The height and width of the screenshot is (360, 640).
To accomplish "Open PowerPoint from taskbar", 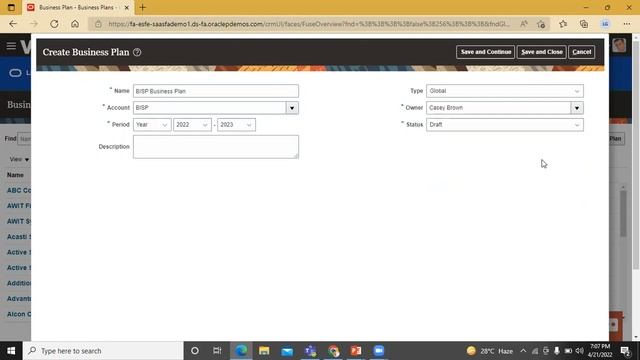I will [356, 351].
